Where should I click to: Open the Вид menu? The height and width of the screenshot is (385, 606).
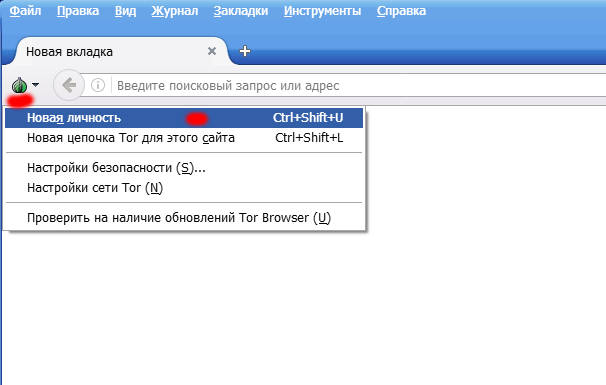125,11
